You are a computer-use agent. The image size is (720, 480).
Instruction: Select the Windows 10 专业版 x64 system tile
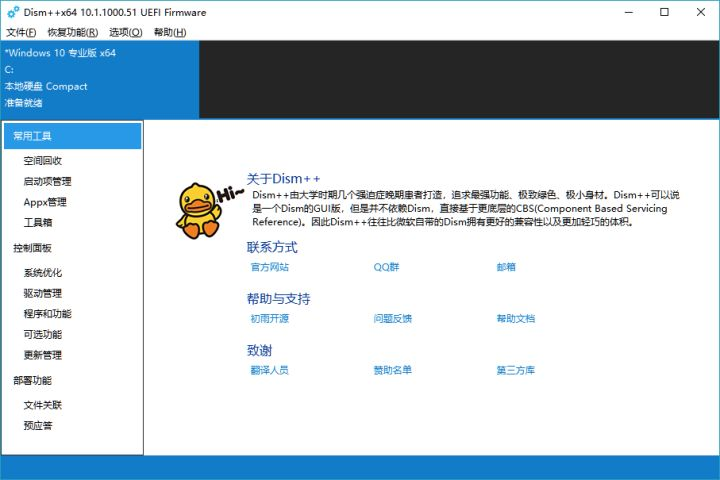(100, 79)
